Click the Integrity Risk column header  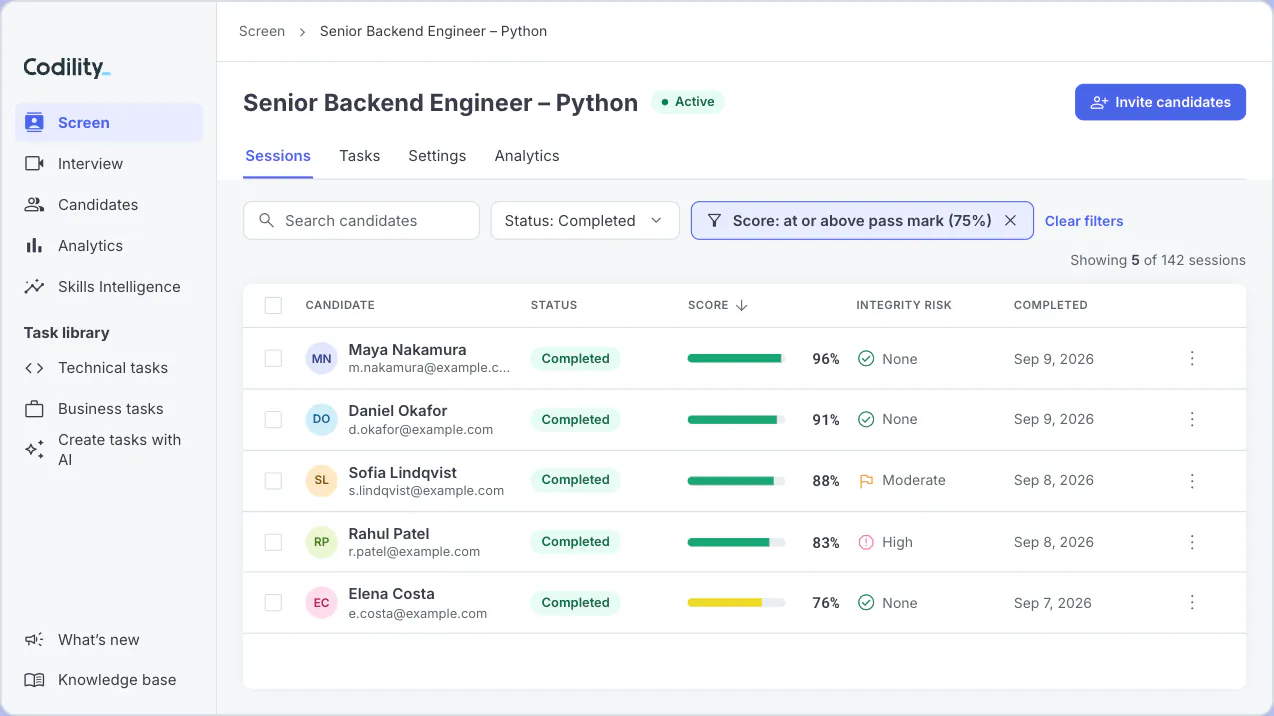(904, 305)
